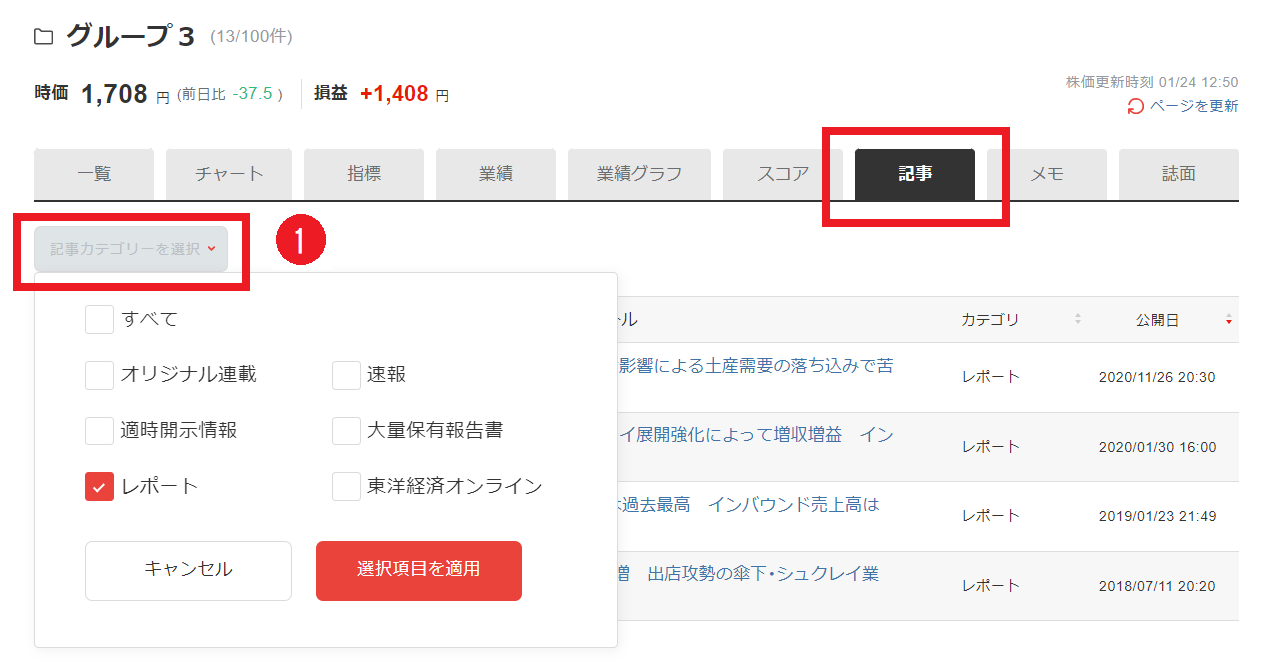Click the 前日比 -37.5 text
Screen dimensions: 1264x672
pos(230,94)
